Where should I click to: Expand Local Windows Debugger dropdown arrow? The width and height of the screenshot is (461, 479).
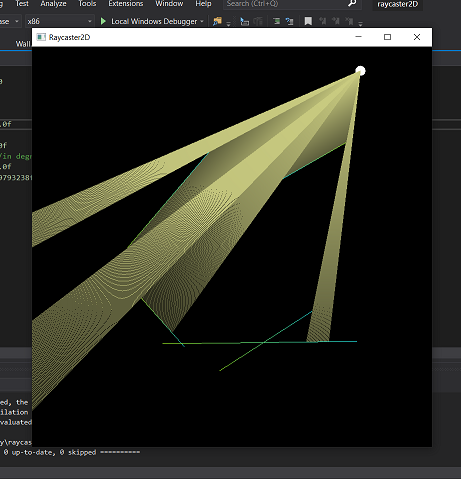(x=202, y=22)
